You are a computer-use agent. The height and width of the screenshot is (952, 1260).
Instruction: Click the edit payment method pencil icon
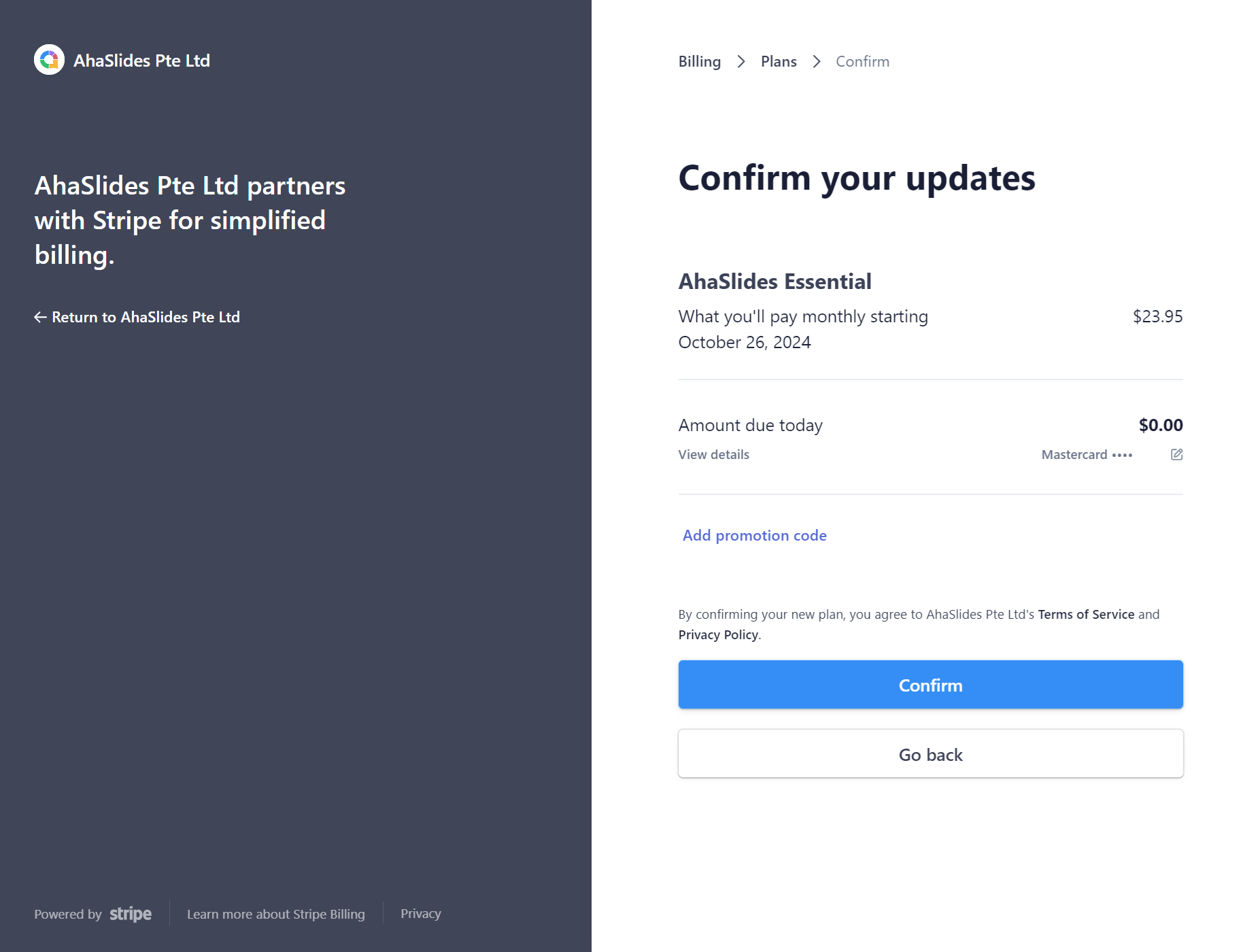[x=1176, y=454]
